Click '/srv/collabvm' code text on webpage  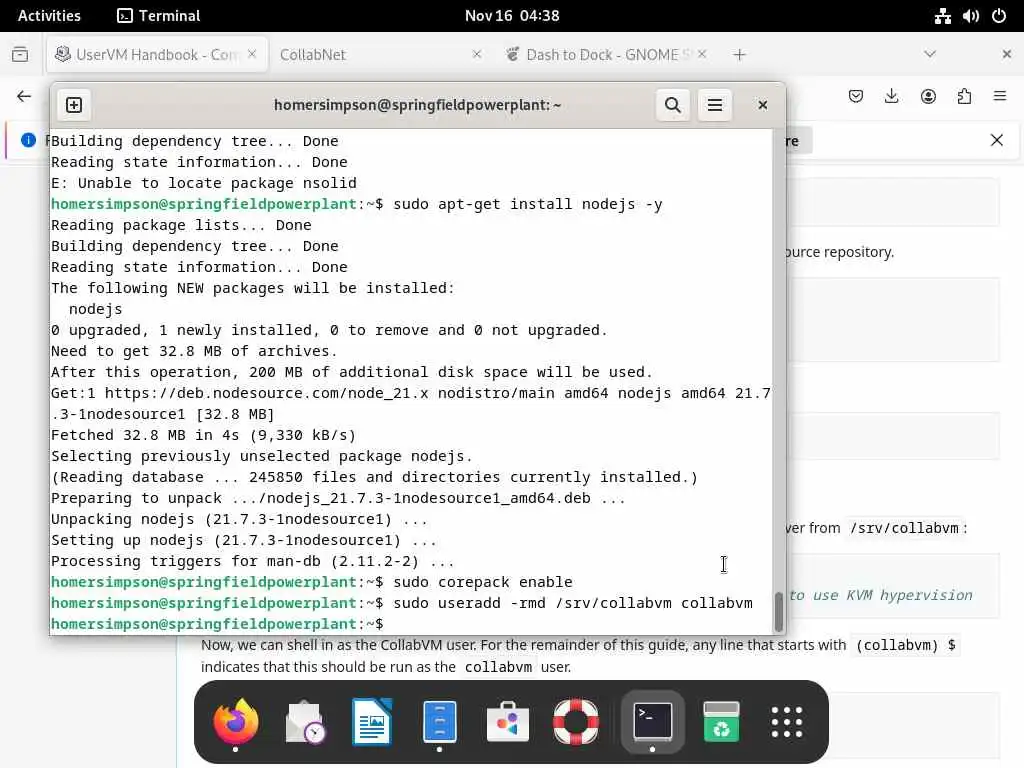coord(904,528)
